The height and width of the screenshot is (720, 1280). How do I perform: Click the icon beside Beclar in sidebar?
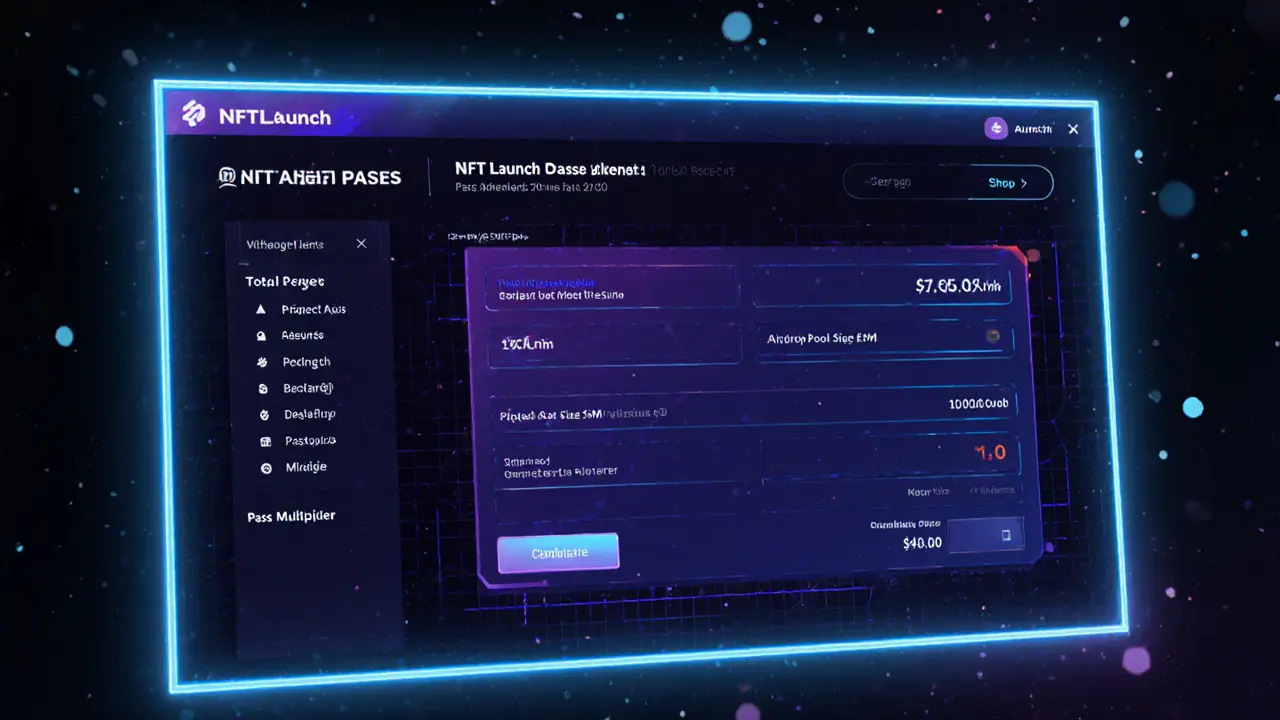coord(263,389)
